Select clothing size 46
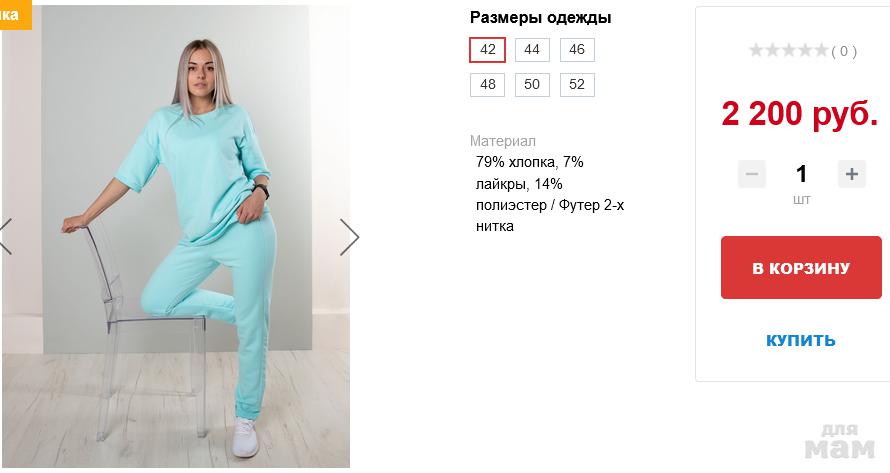 tap(577, 50)
